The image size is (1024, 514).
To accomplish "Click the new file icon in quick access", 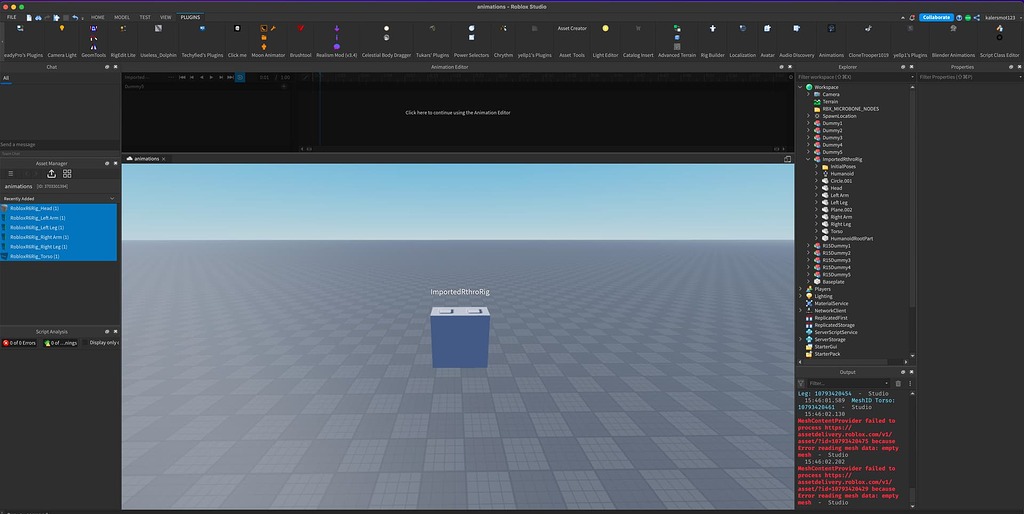I will pyautogui.click(x=29, y=18).
